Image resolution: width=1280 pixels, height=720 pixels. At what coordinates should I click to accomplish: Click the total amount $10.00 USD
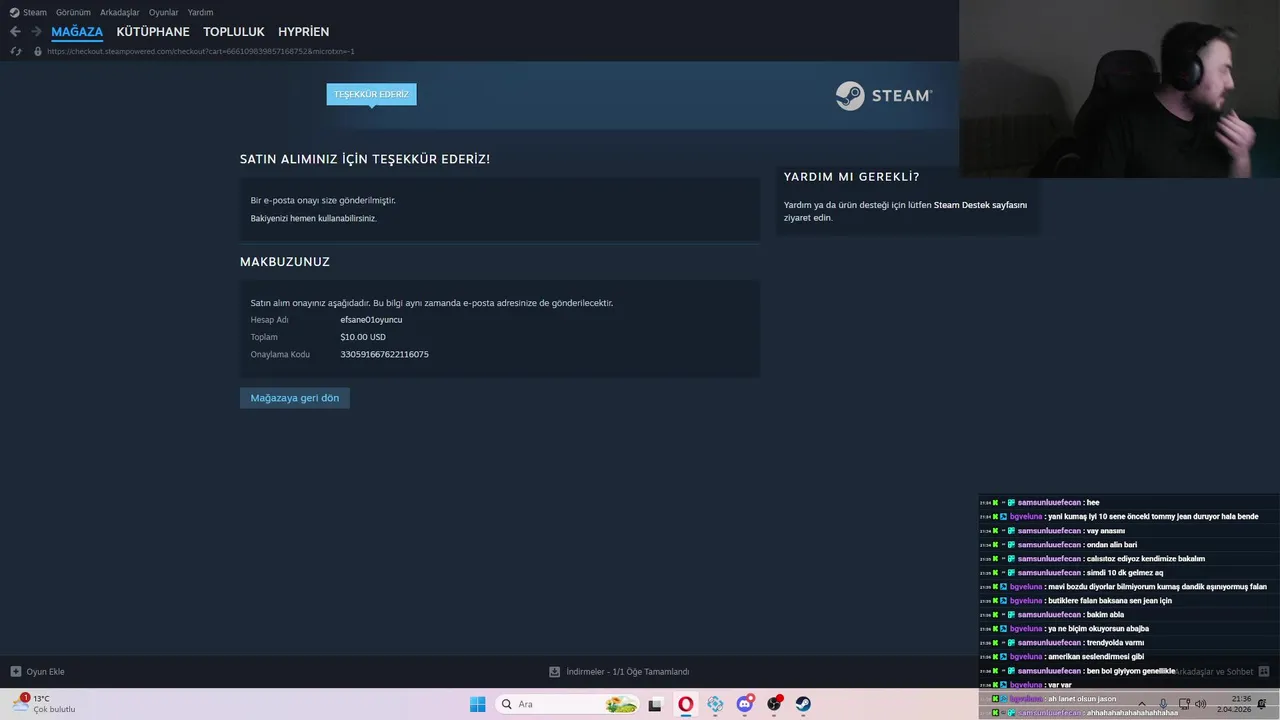[x=363, y=337]
